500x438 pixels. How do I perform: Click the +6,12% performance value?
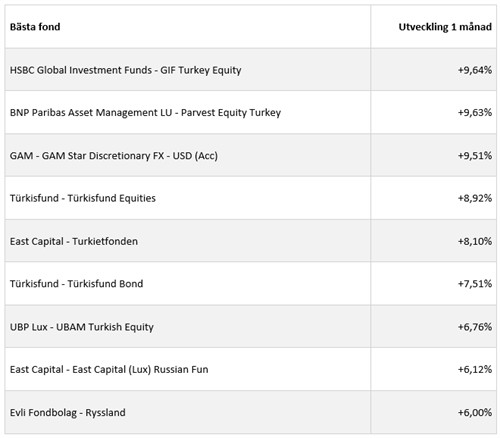(475, 369)
